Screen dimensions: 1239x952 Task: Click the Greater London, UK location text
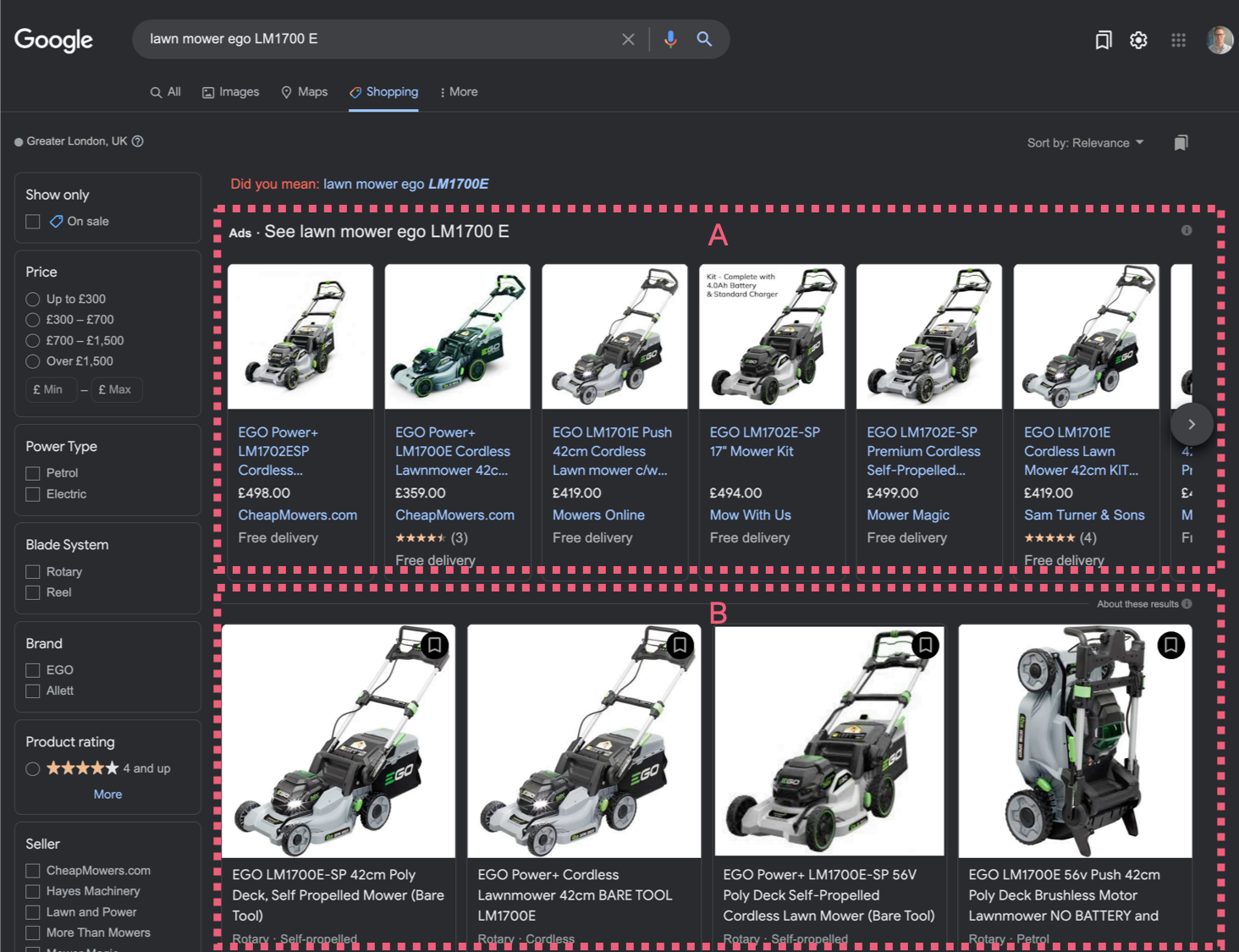(x=77, y=141)
